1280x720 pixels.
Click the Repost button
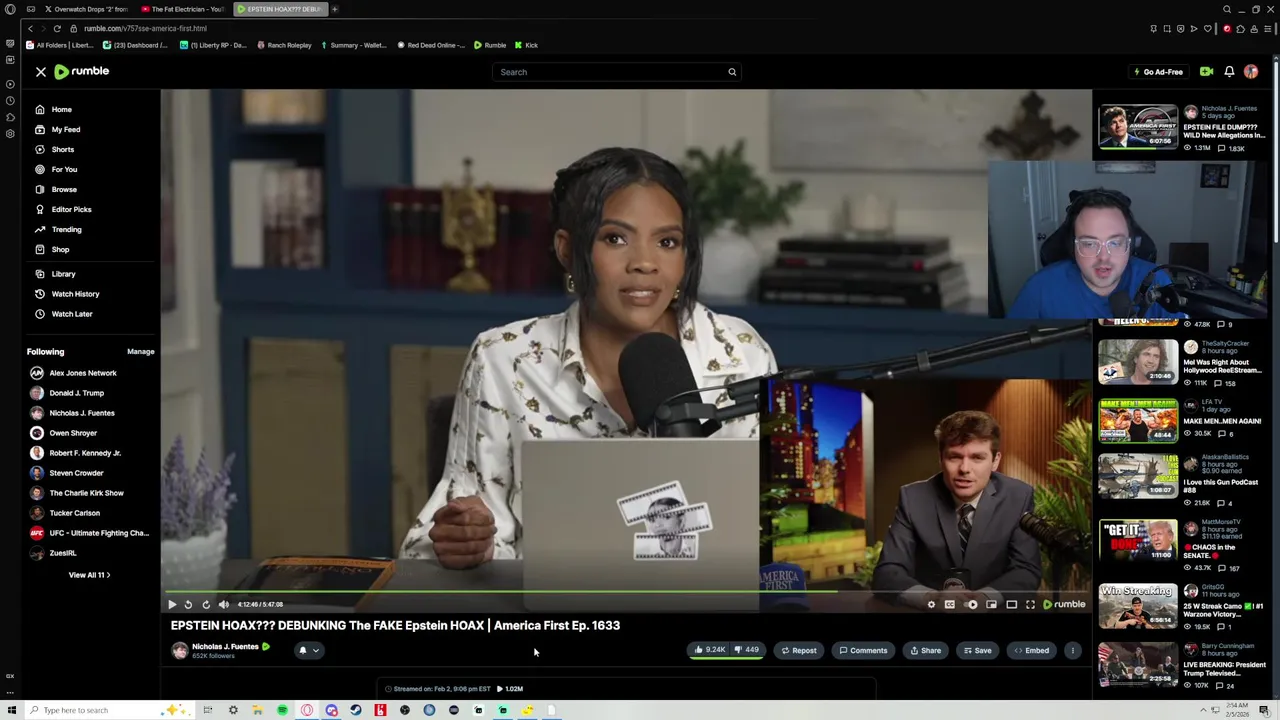click(799, 650)
